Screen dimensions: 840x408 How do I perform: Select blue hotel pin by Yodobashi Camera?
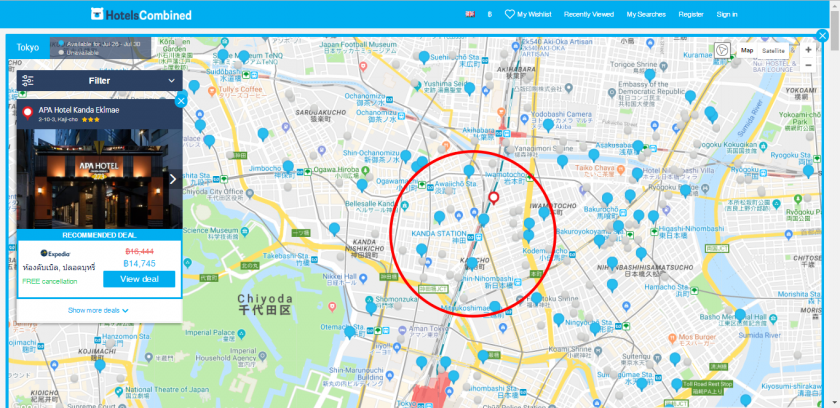pyautogui.click(x=548, y=125)
